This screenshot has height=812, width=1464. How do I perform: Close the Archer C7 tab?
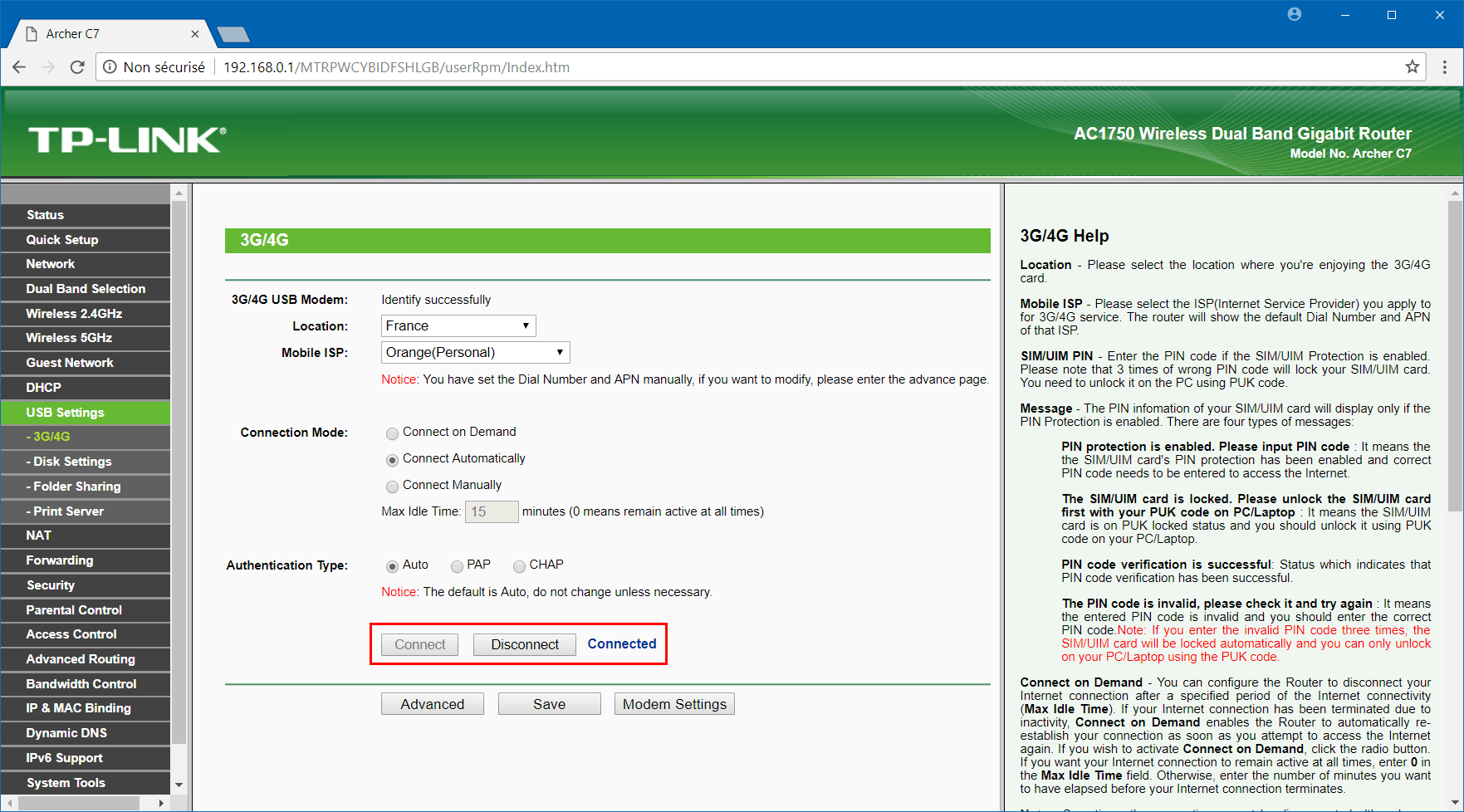[x=195, y=34]
